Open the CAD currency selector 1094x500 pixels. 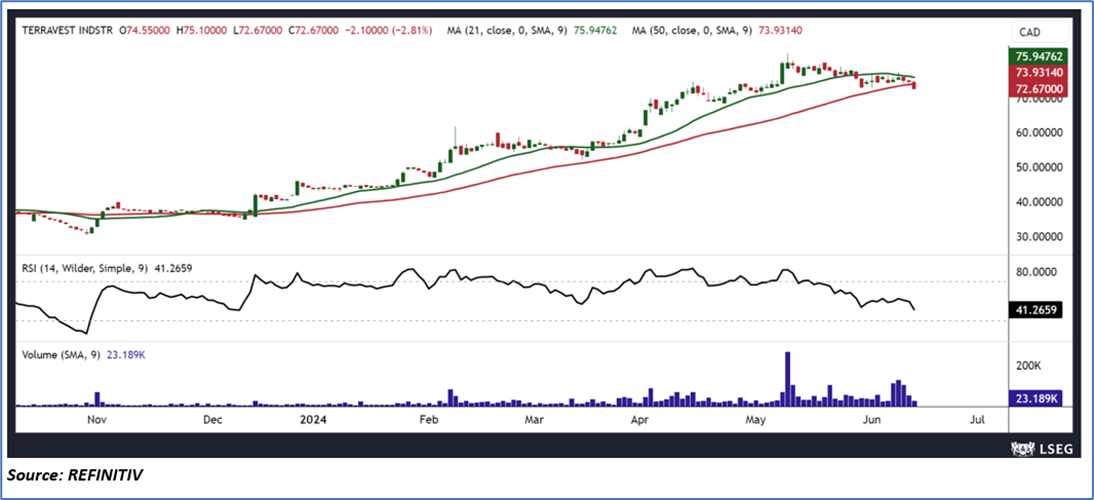[x=1040, y=31]
